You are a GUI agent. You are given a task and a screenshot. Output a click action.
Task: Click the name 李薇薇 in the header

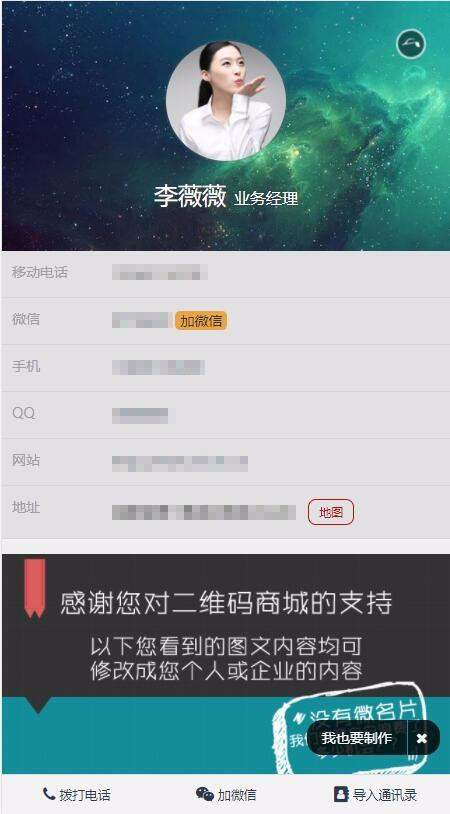pyautogui.click(x=190, y=197)
